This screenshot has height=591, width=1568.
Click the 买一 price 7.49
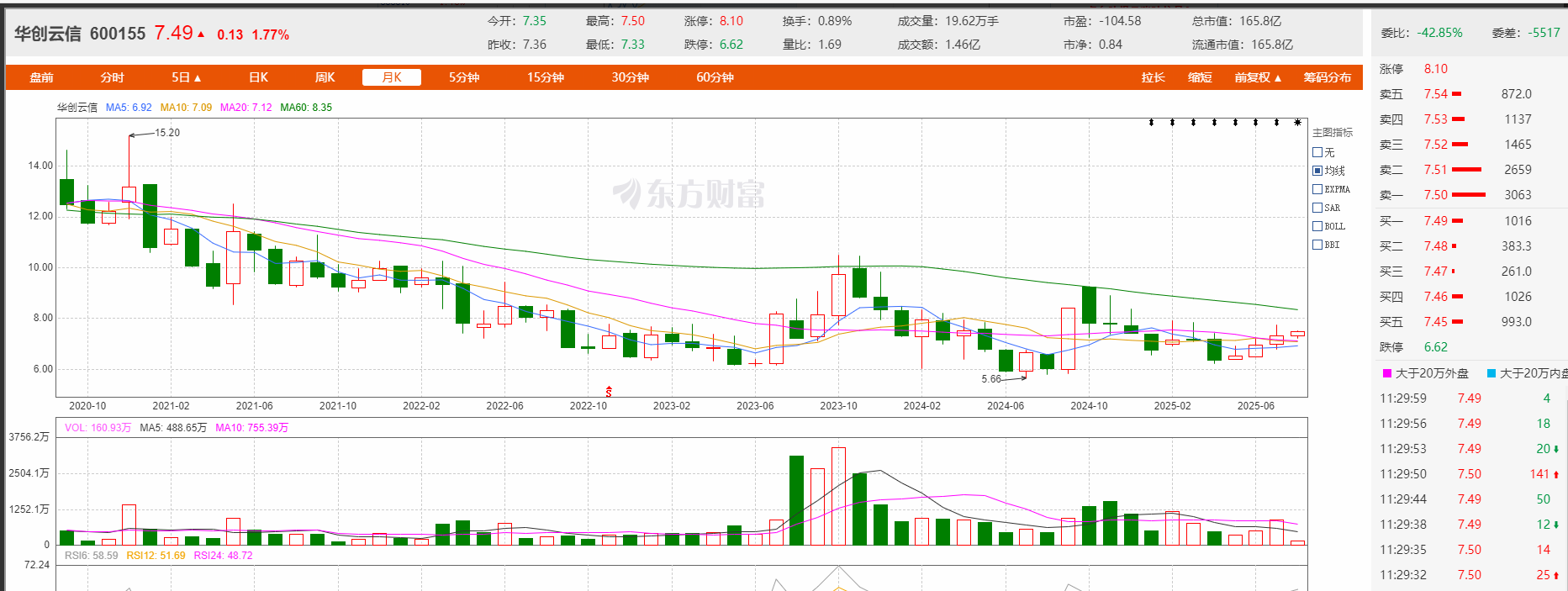point(1435,221)
